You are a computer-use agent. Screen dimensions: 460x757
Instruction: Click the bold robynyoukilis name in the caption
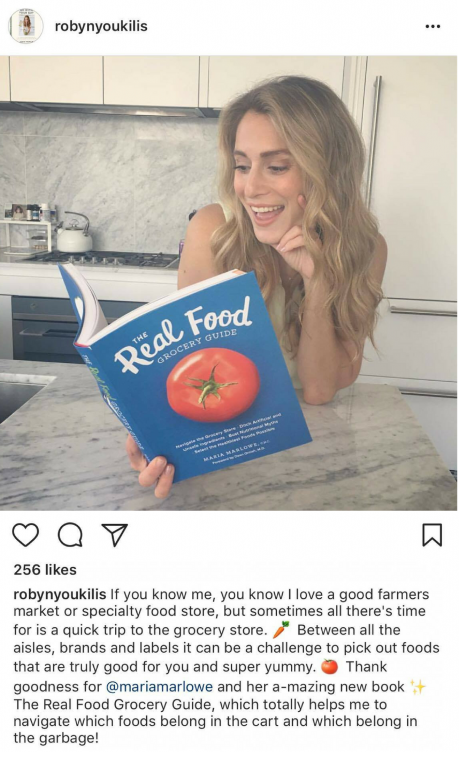[59, 594]
